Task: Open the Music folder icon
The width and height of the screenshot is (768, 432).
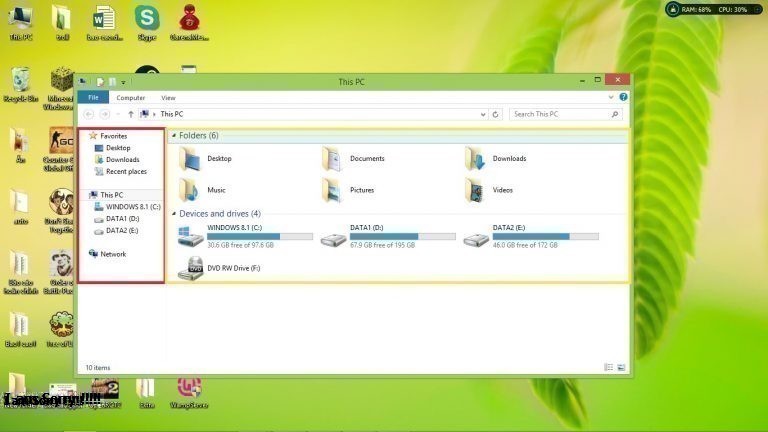Action: pos(190,190)
